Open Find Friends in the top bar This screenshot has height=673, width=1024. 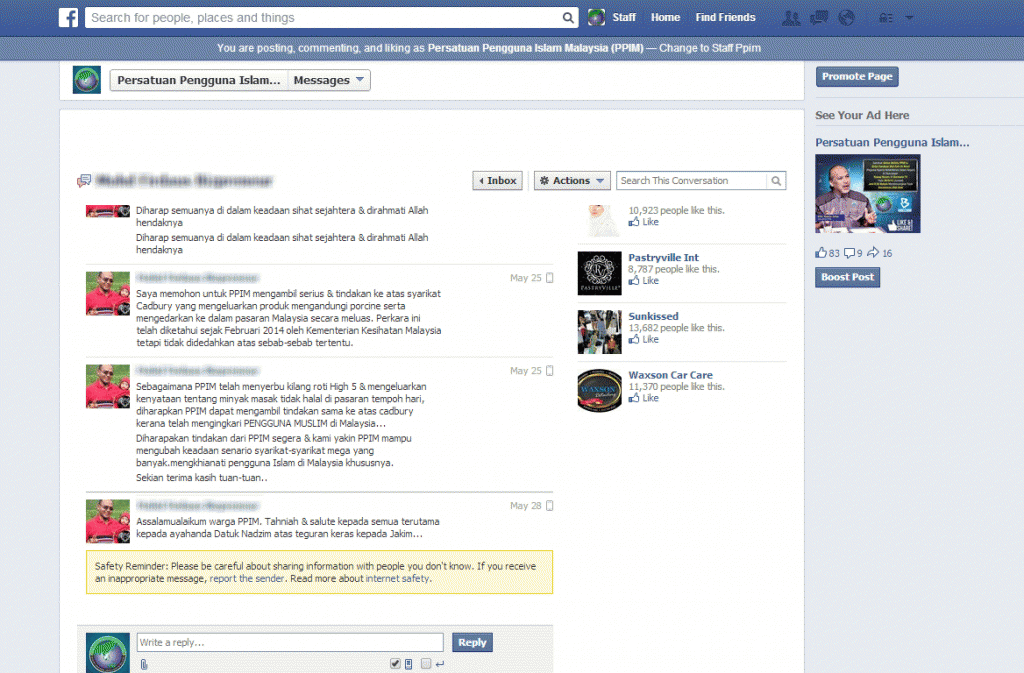point(725,18)
